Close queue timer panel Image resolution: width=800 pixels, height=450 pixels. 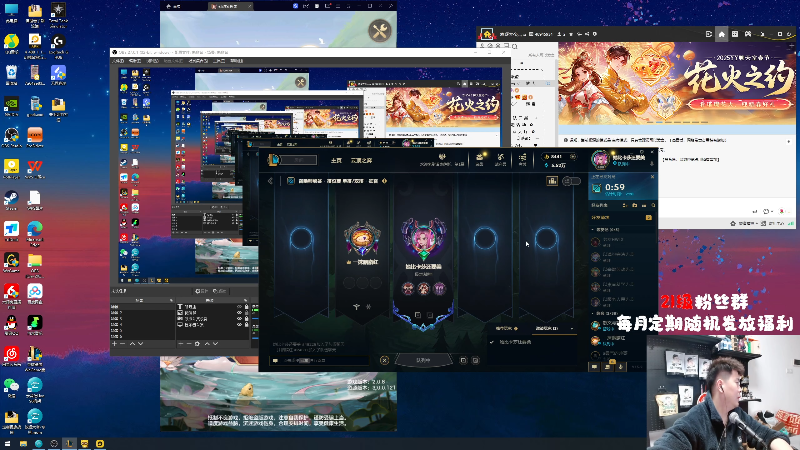tap(652, 177)
